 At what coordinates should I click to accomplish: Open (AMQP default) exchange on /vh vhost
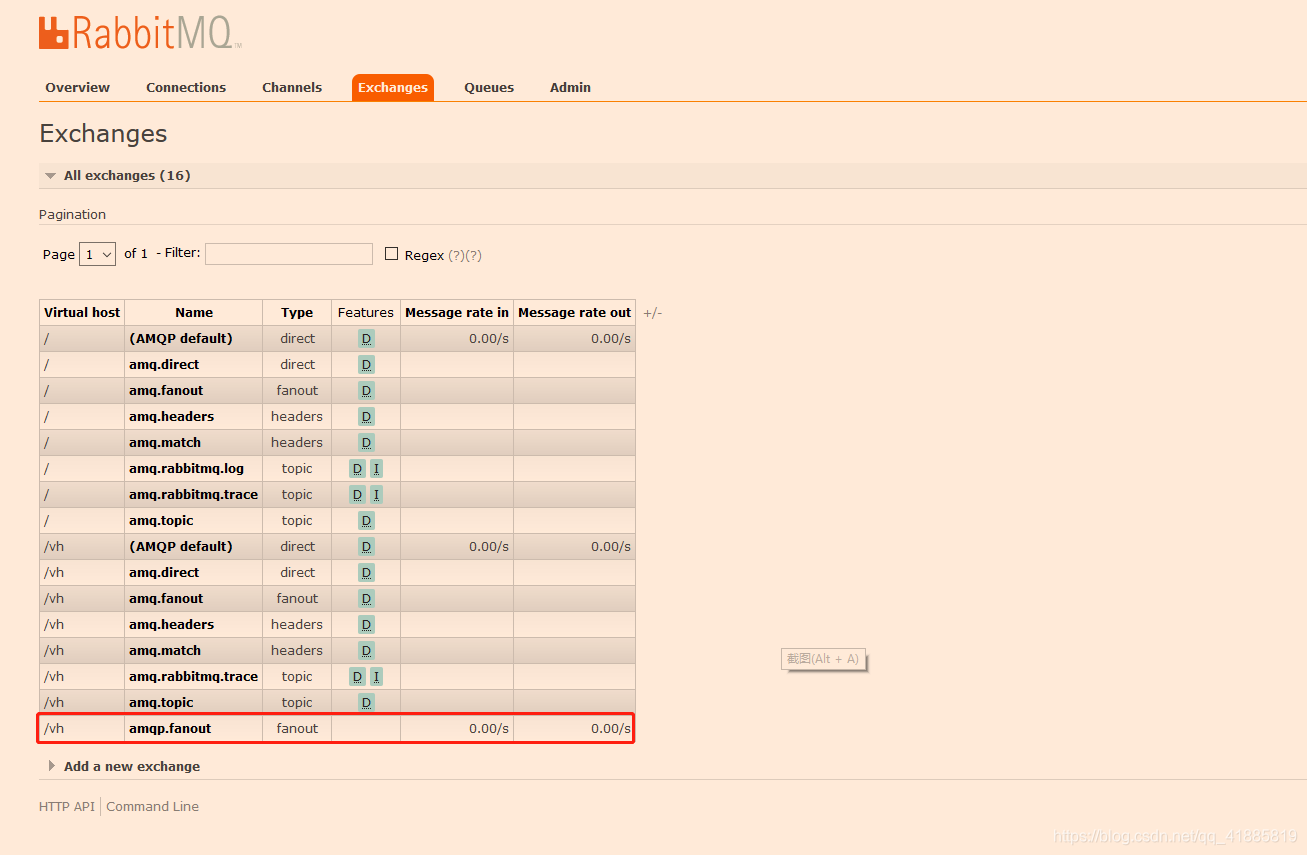(x=181, y=547)
